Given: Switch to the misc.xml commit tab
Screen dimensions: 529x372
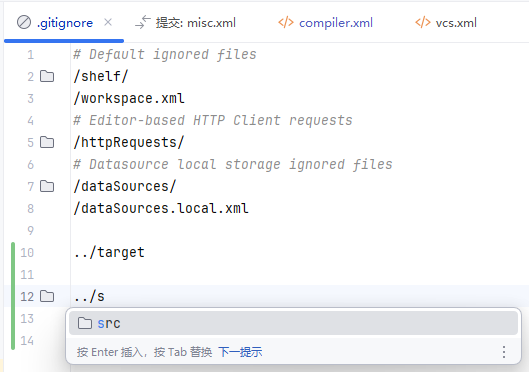Looking at the screenshot, I should point(185,23).
